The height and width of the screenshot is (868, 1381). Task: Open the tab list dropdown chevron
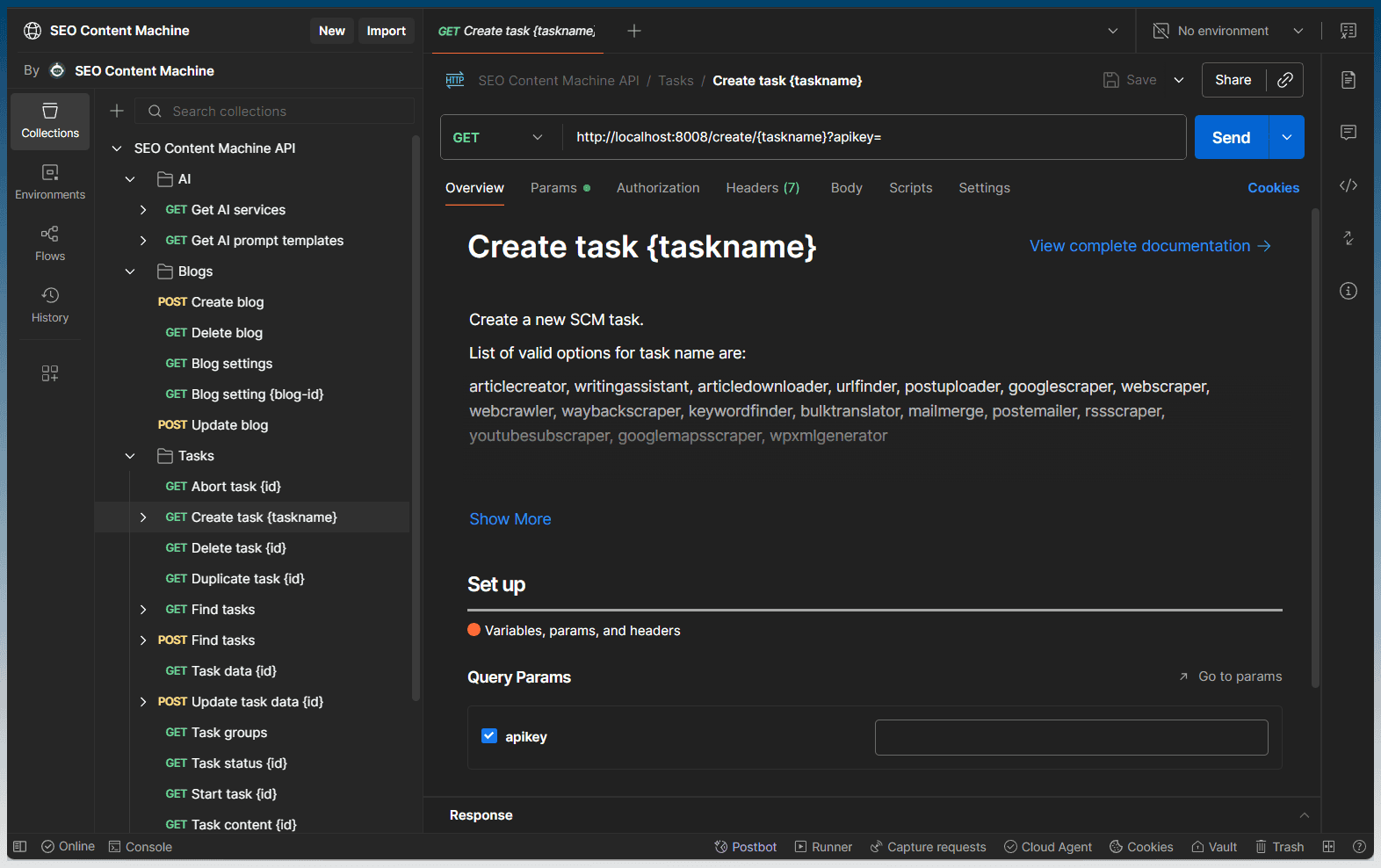[x=1113, y=31]
